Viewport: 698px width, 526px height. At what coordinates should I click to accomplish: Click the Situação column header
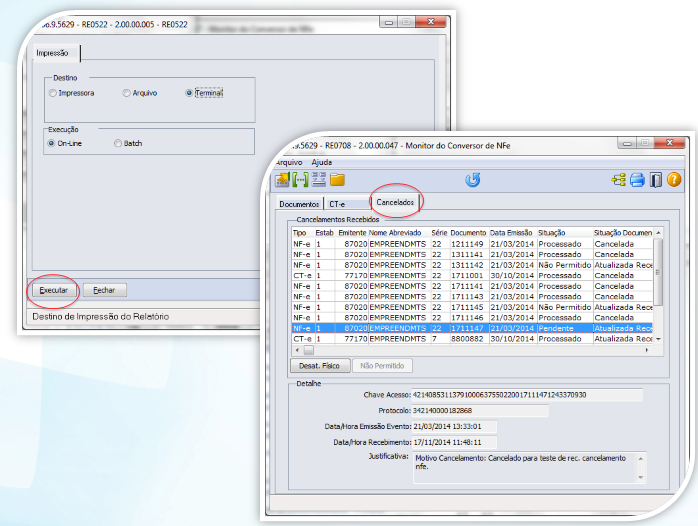click(x=564, y=233)
